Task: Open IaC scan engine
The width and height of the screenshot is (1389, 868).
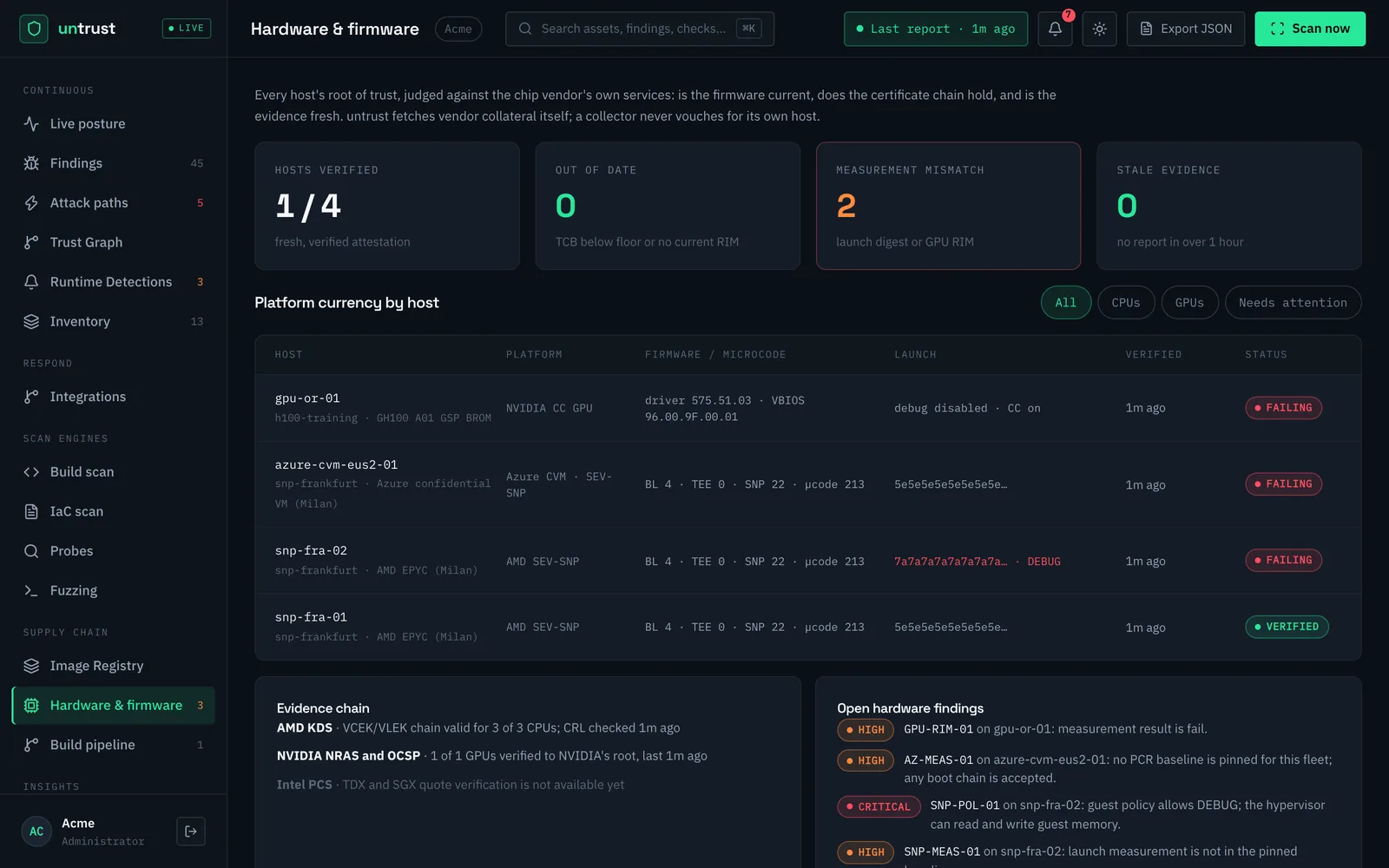Action: point(113,511)
